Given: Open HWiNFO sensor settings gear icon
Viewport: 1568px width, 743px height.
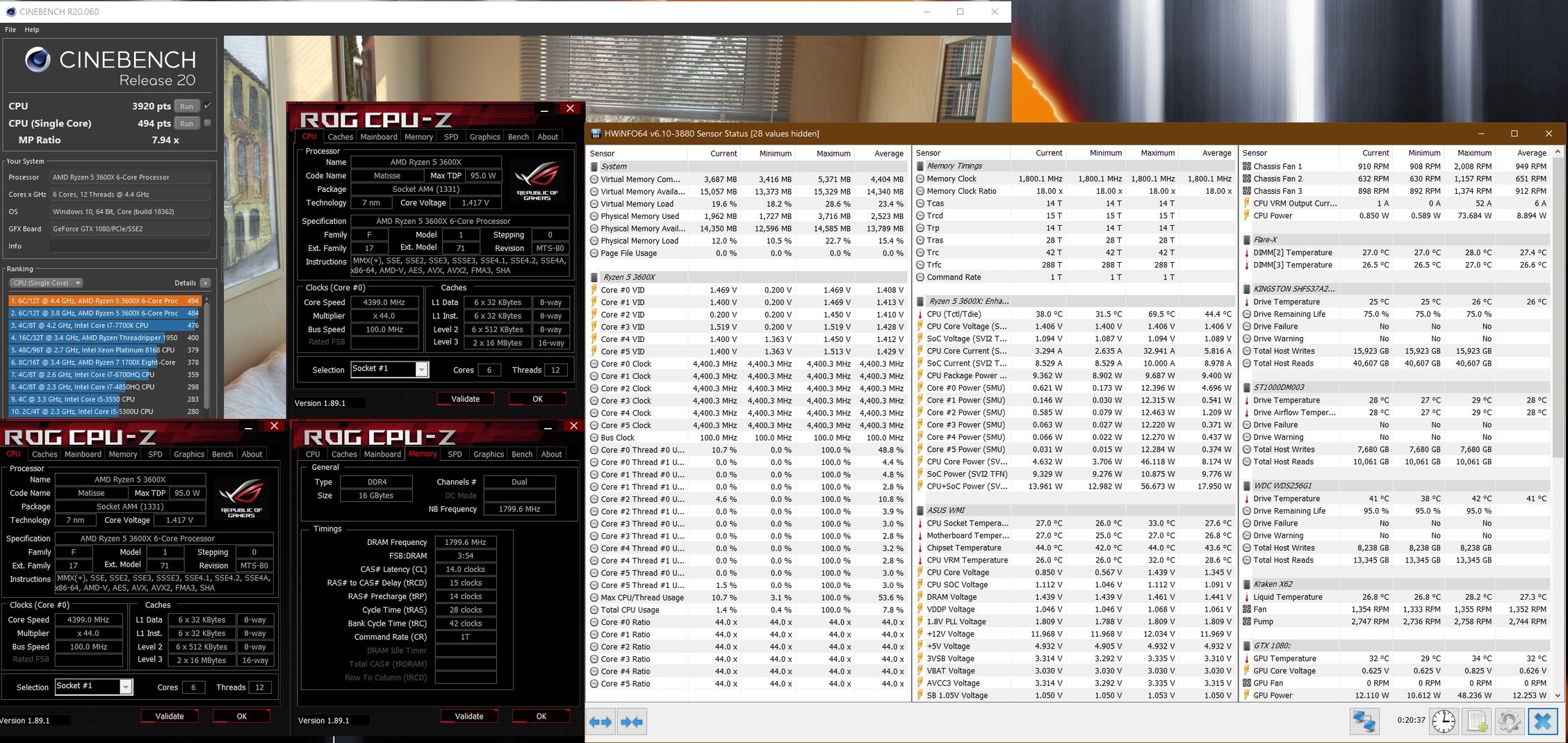Looking at the screenshot, I should coord(1510,721).
